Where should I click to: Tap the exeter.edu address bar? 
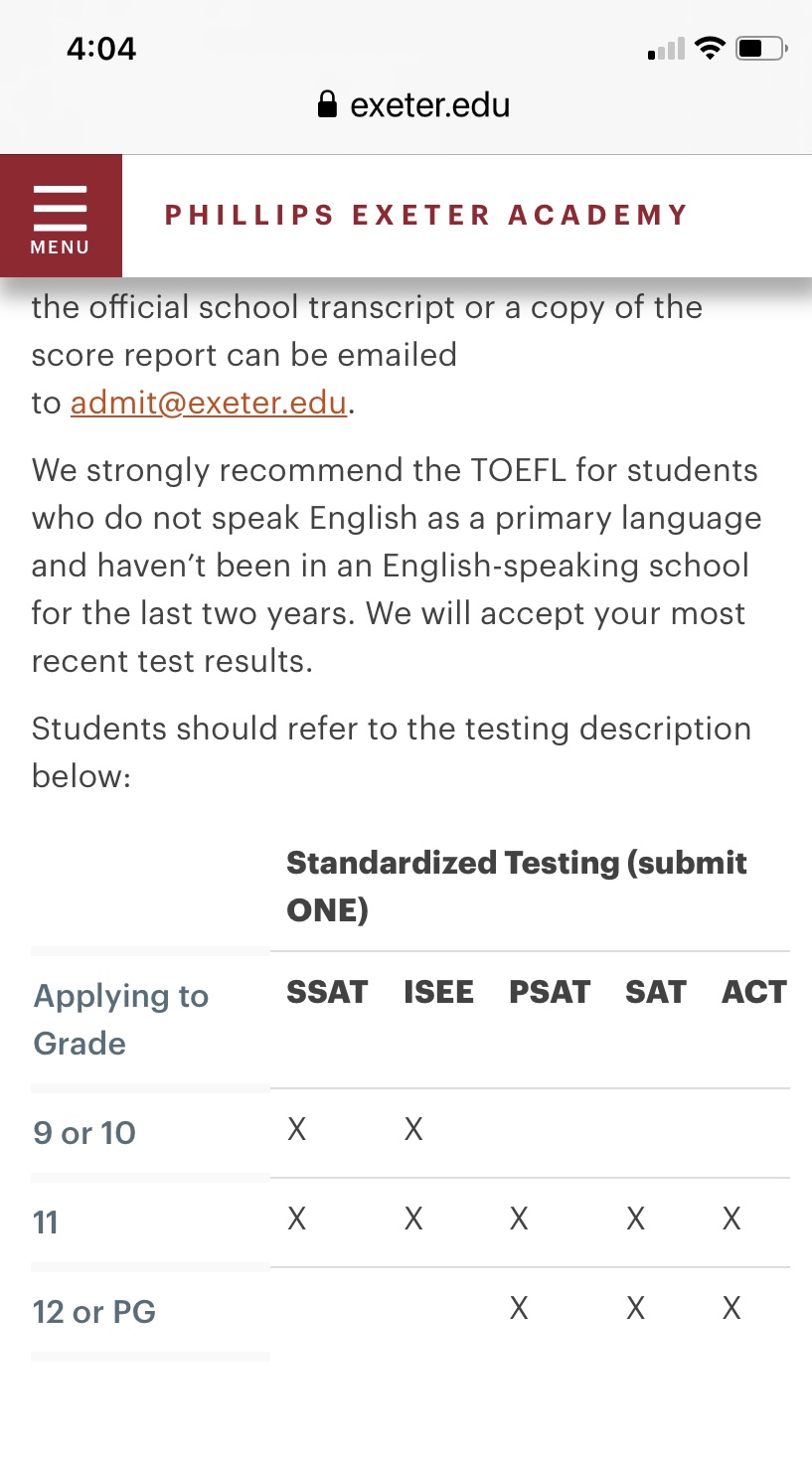pos(429,104)
